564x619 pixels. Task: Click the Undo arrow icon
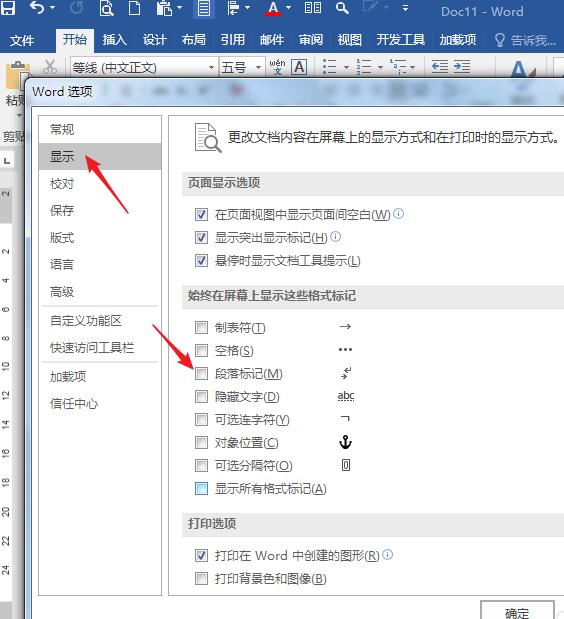(37, 8)
